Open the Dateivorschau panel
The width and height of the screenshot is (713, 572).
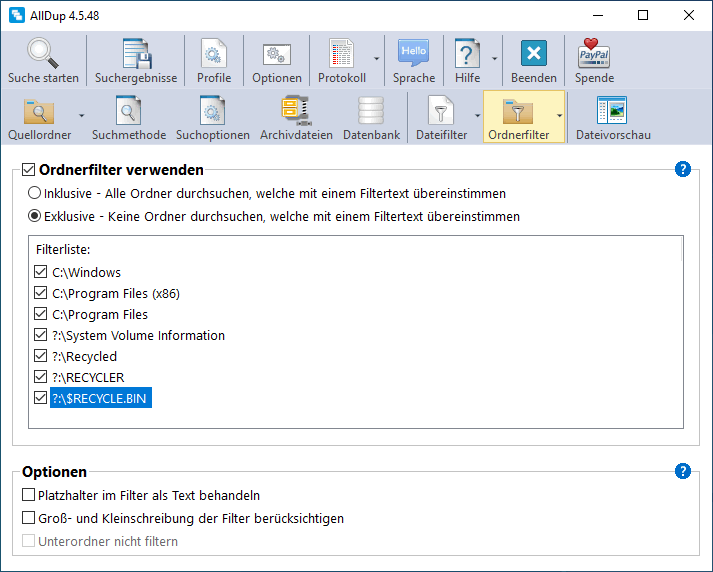tap(612, 110)
